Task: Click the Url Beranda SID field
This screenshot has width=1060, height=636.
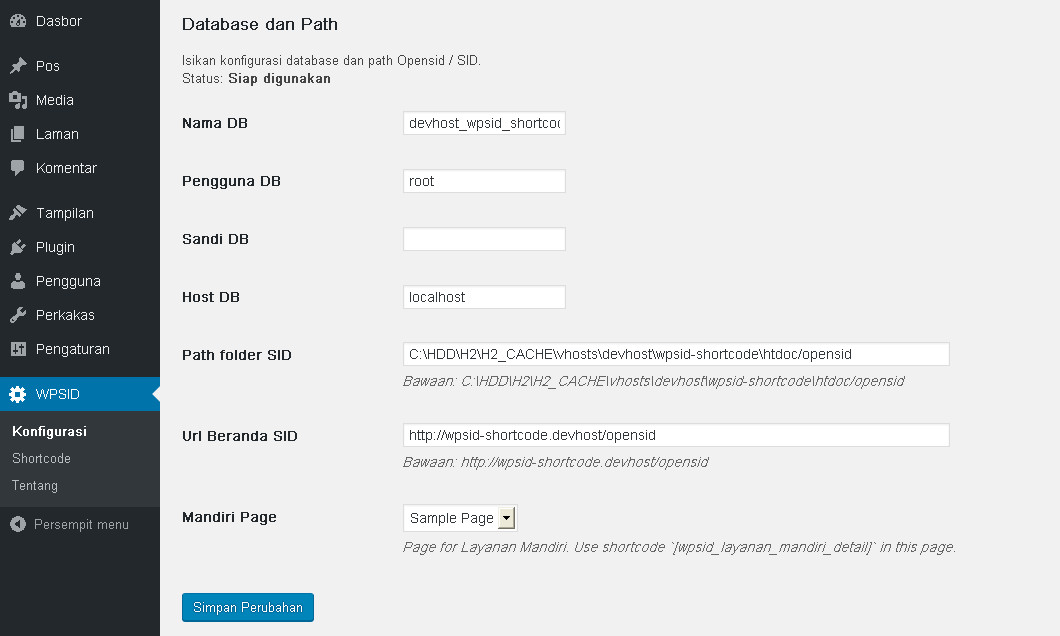Action: point(676,435)
